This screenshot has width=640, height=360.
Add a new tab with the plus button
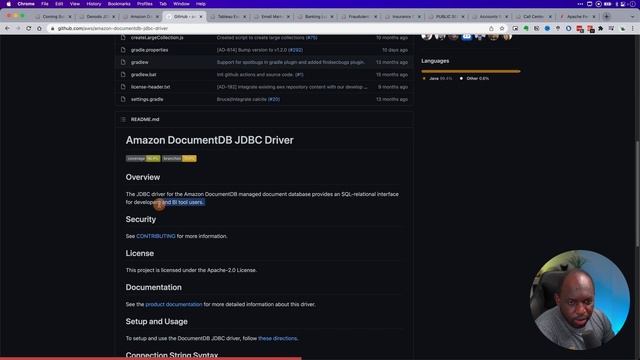pos(607,16)
